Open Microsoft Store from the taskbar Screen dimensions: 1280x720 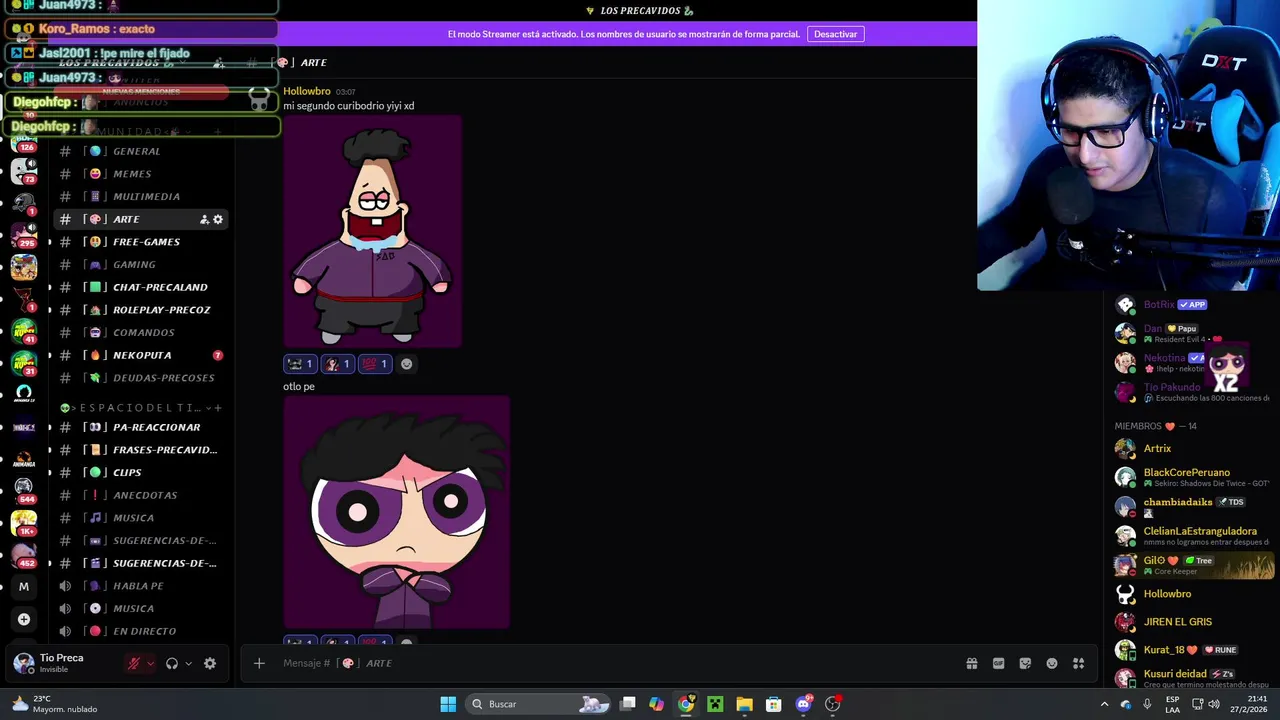coord(773,704)
